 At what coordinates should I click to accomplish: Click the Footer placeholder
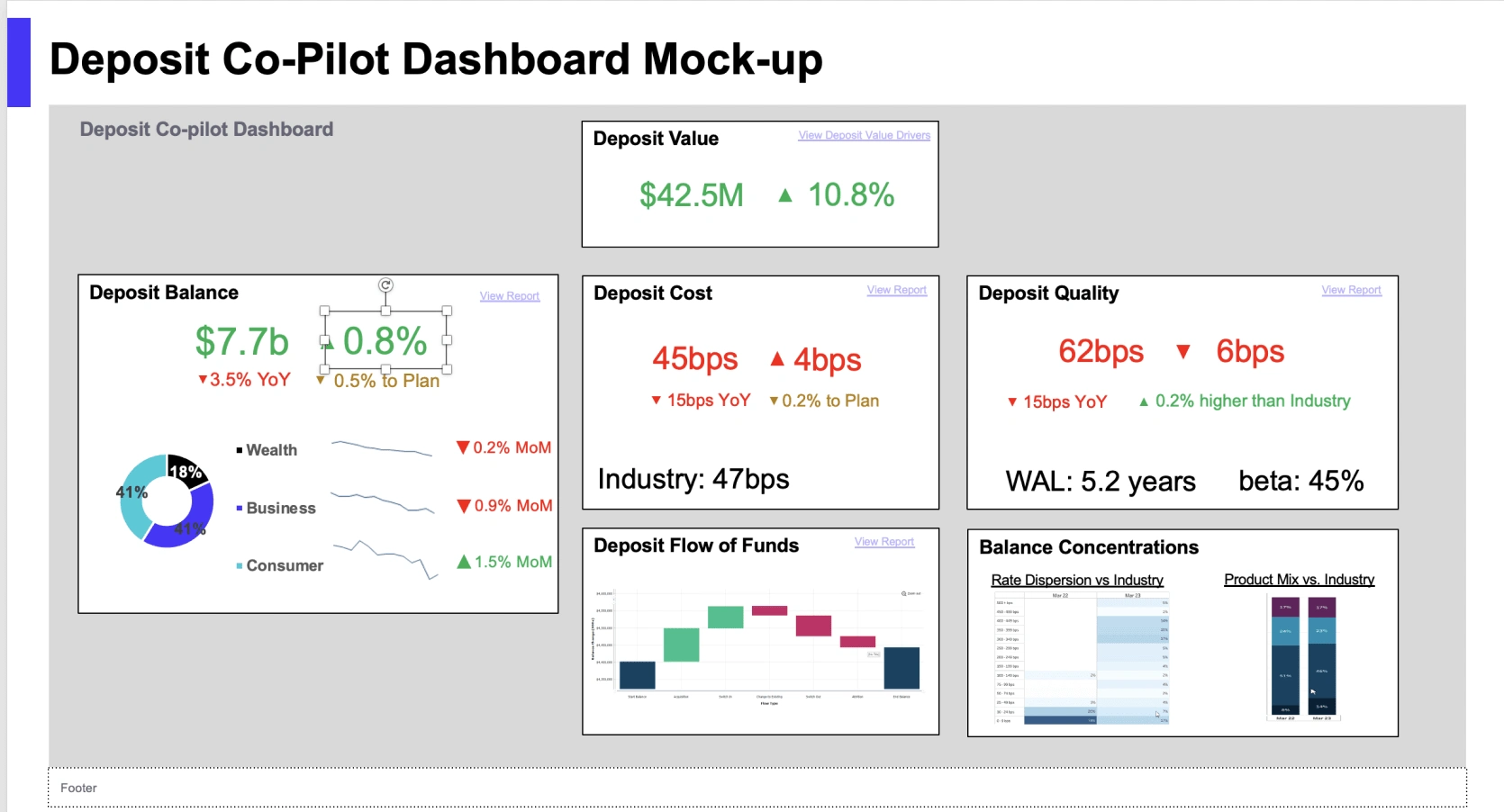tap(757, 788)
